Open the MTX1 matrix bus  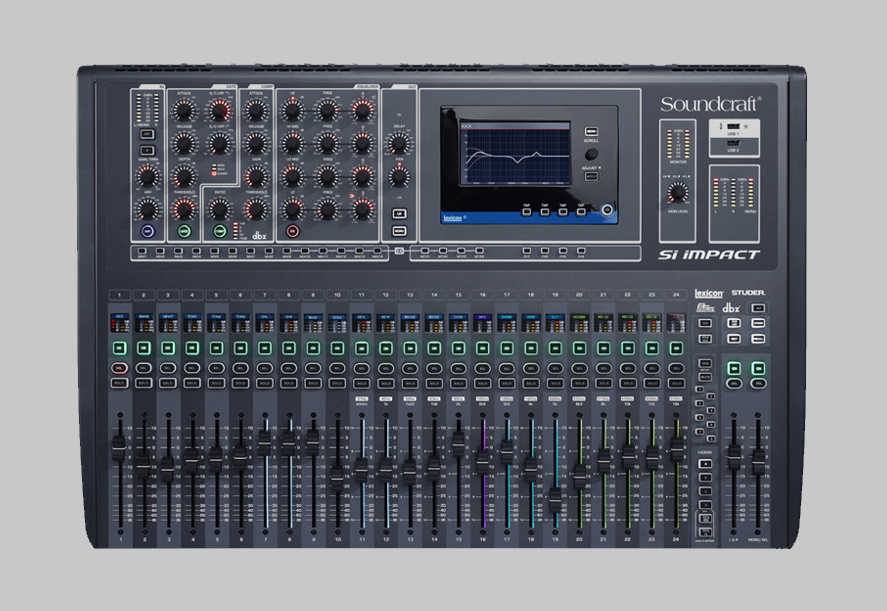[x=425, y=251]
